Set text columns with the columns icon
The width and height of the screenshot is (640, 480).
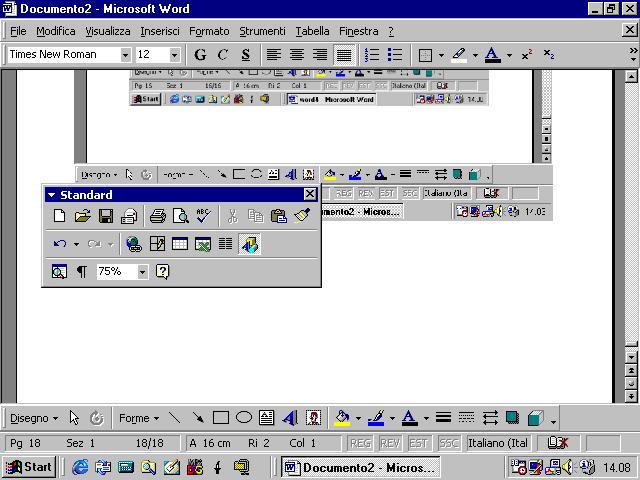pyautogui.click(x=225, y=244)
